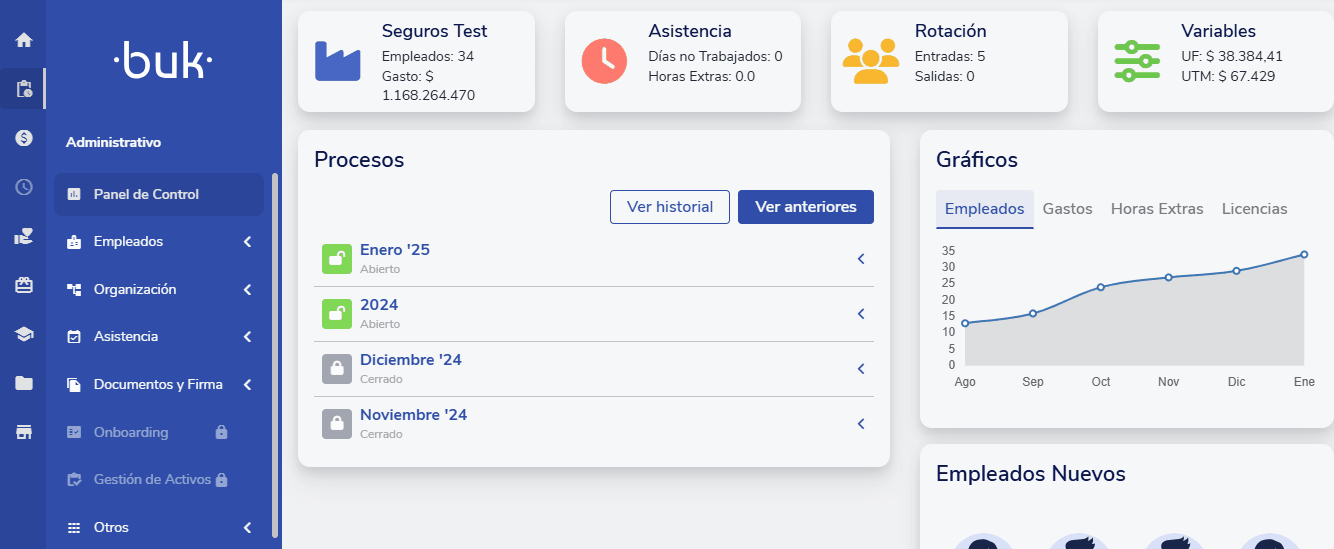Click the gray closed-lock icon for Diciembre '24
The height and width of the screenshot is (549, 1334).
coord(337,368)
